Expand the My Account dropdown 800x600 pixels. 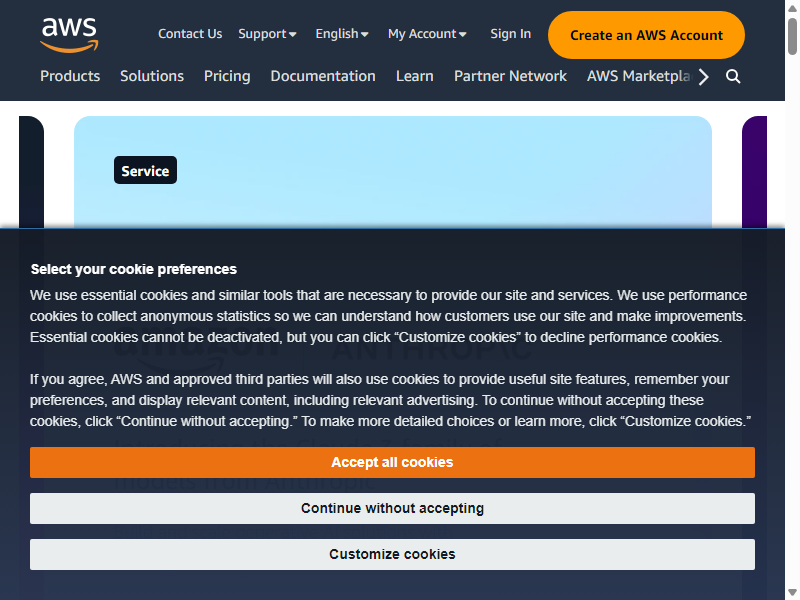click(x=427, y=34)
